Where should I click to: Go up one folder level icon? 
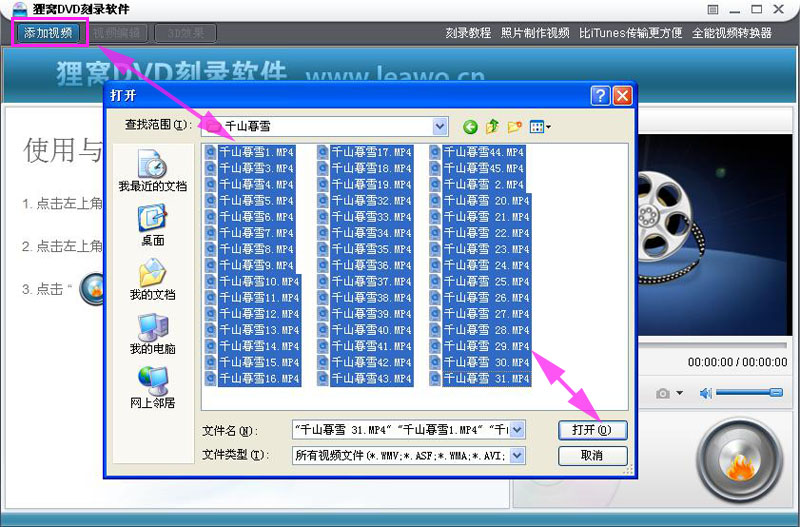click(492, 127)
